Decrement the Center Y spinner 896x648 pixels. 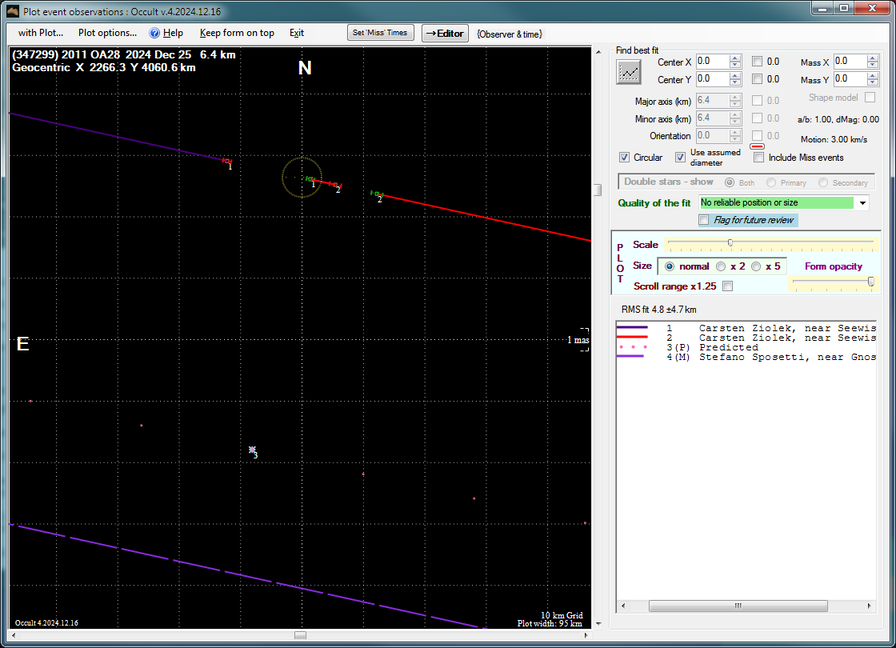[x=735, y=82]
